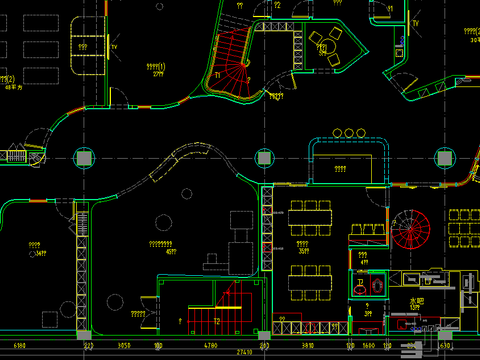Click the 6380 dimension value
480x360 pixels.
click(19, 346)
